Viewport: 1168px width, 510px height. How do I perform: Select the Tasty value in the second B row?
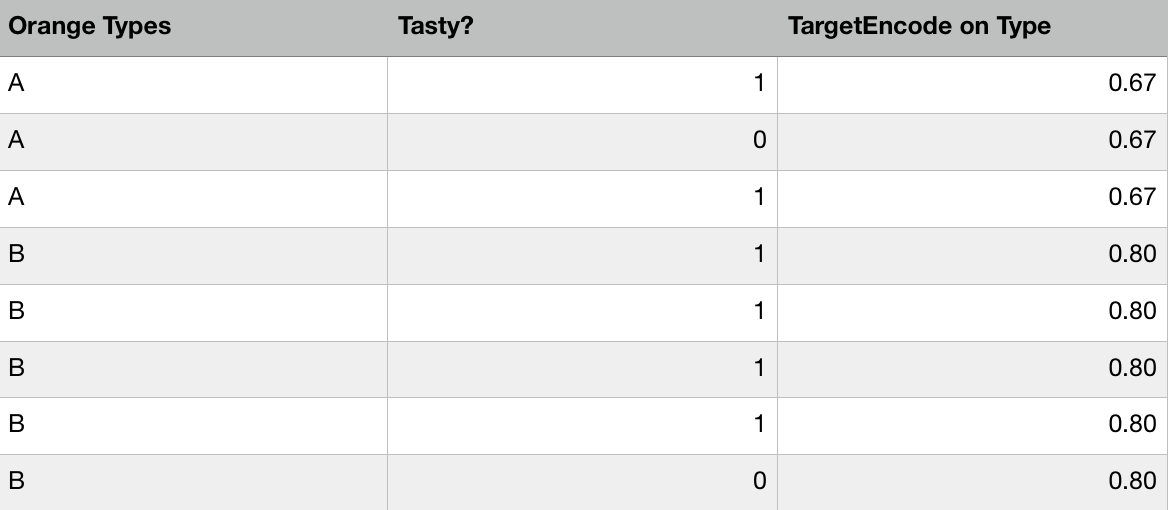[759, 311]
